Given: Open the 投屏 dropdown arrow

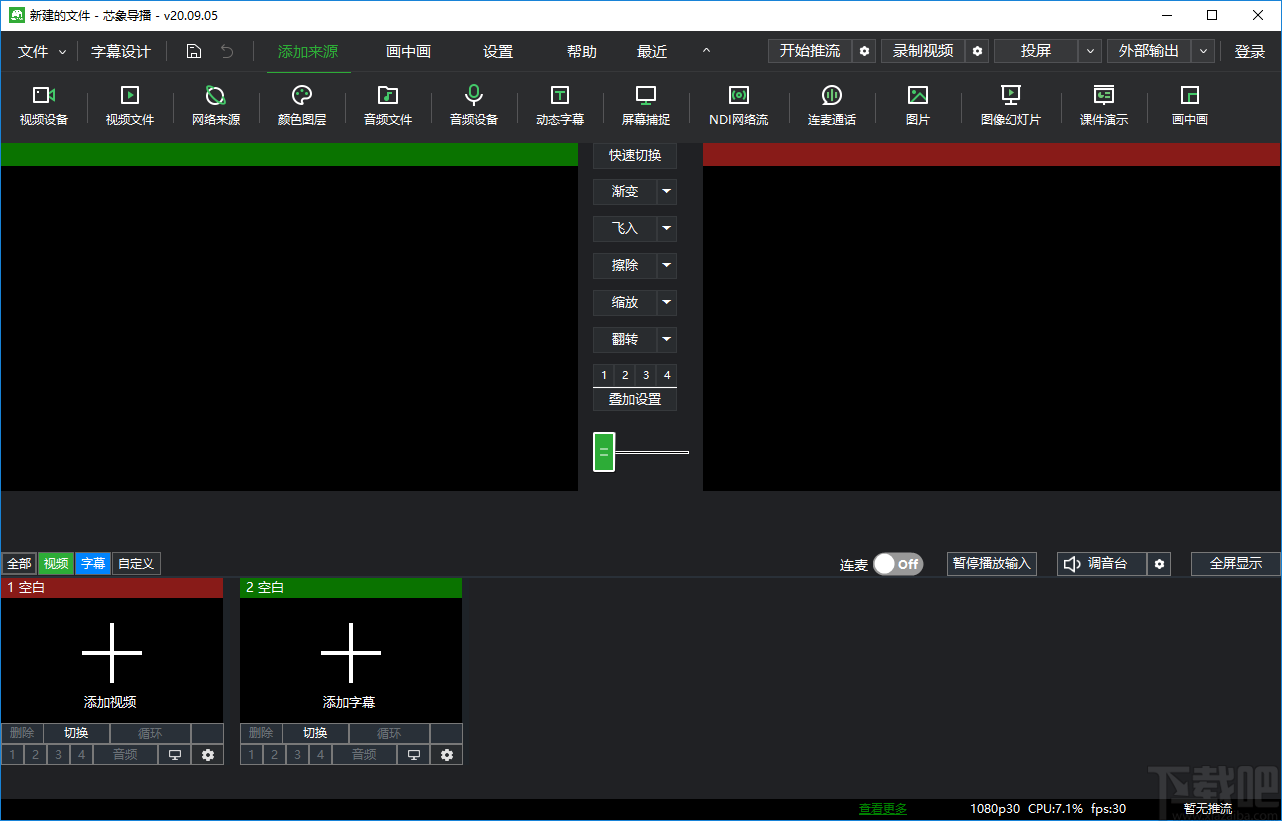Looking at the screenshot, I should coord(1090,51).
